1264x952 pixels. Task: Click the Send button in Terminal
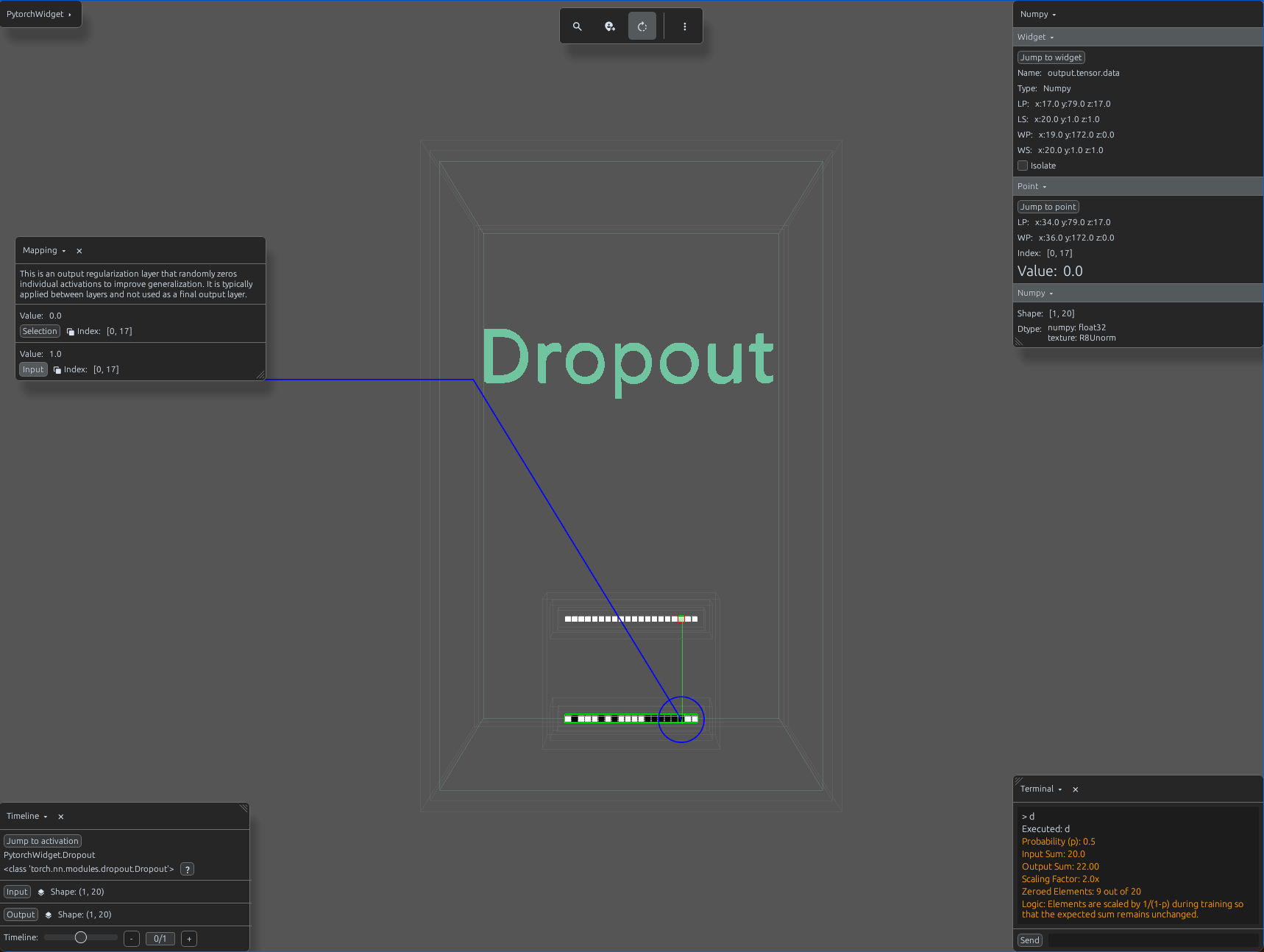(x=1030, y=940)
